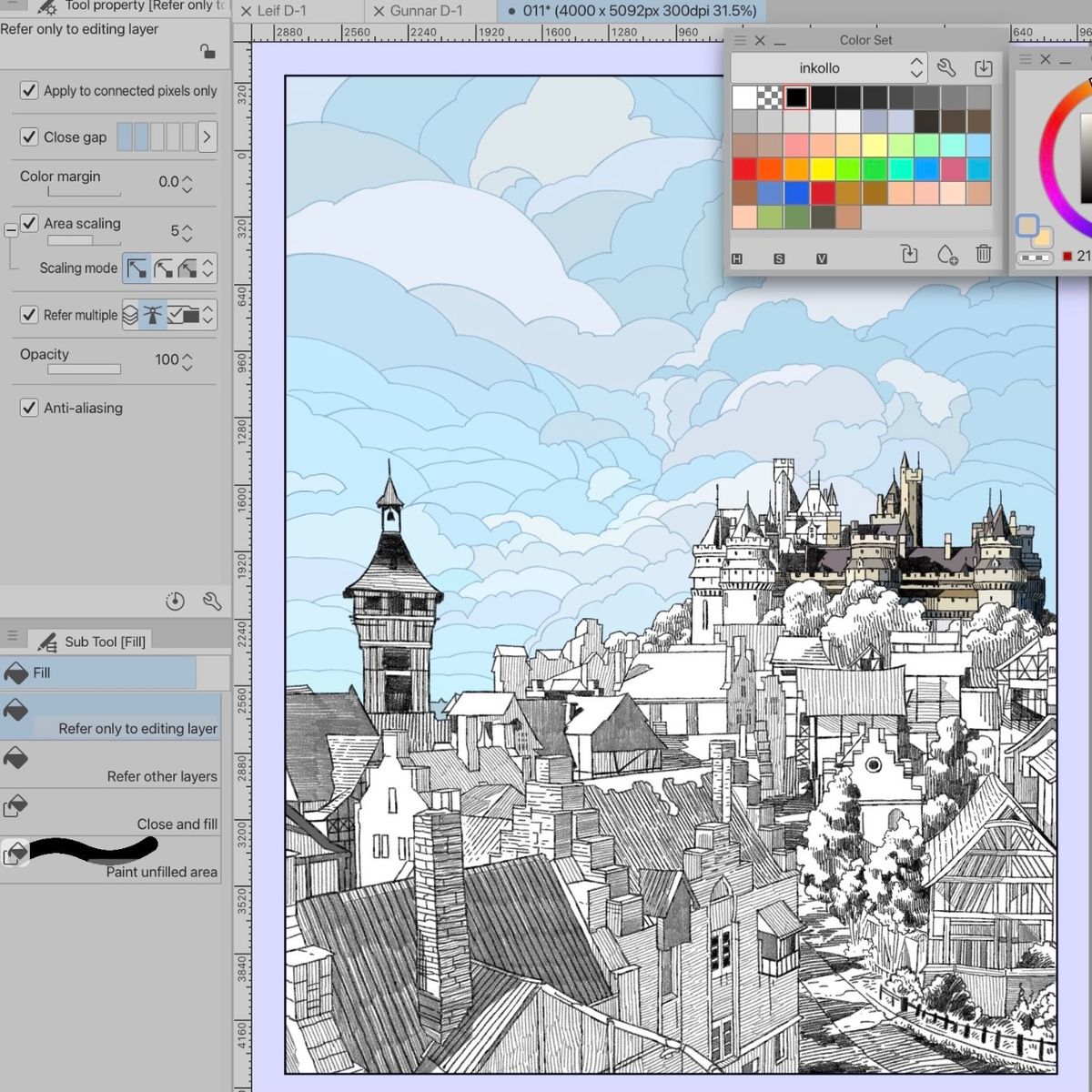Select the sub color square
The image size is (1092, 1092).
tap(1044, 238)
